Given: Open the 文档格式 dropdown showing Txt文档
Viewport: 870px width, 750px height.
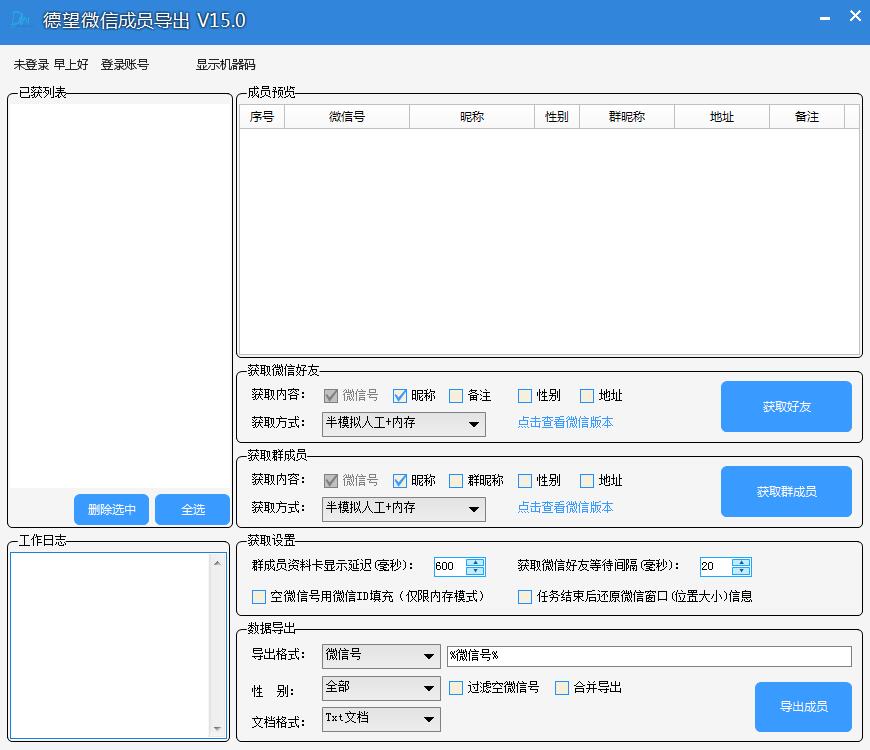Looking at the screenshot, I should click(x=381, y=719).
